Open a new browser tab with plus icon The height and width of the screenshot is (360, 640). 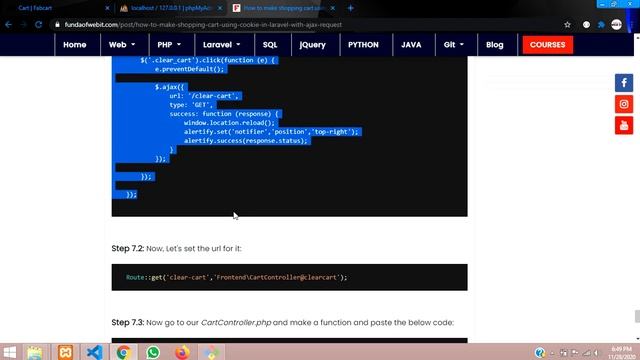pos(350,8)
